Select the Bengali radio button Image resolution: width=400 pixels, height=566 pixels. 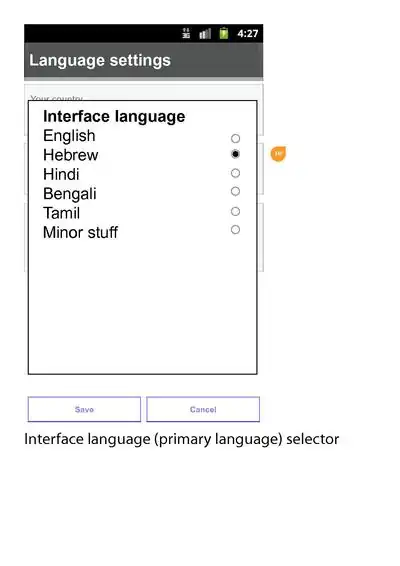tap(235, 191)
